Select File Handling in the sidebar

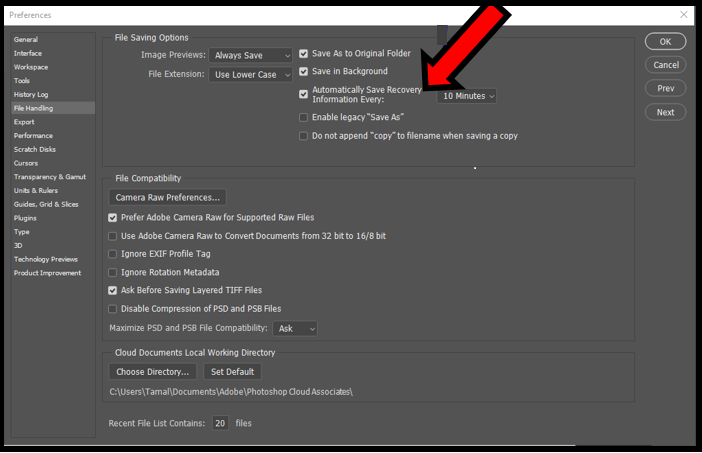[53, 108]
